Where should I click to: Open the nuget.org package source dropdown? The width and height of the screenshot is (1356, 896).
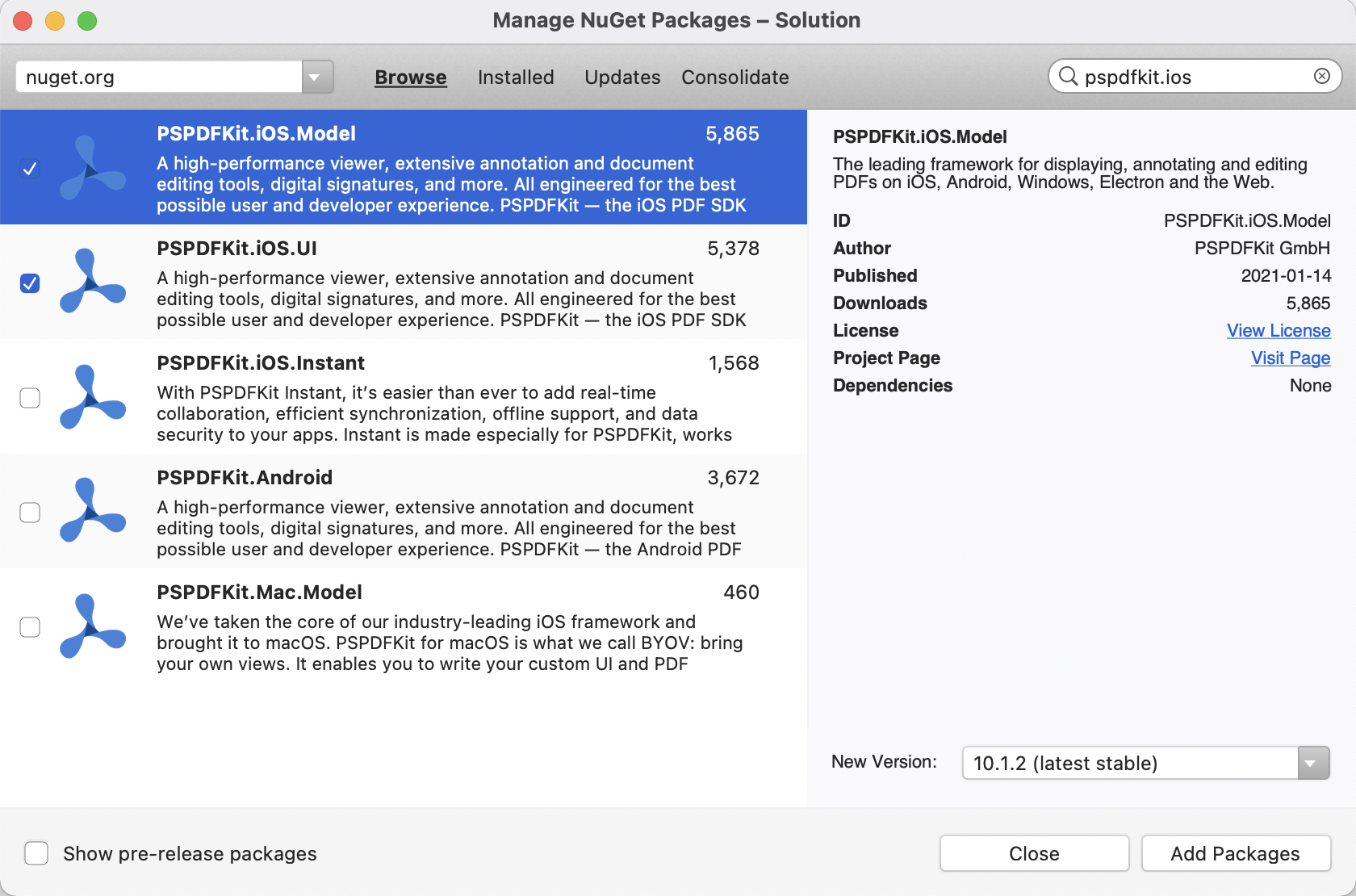[x=174, y=77]
